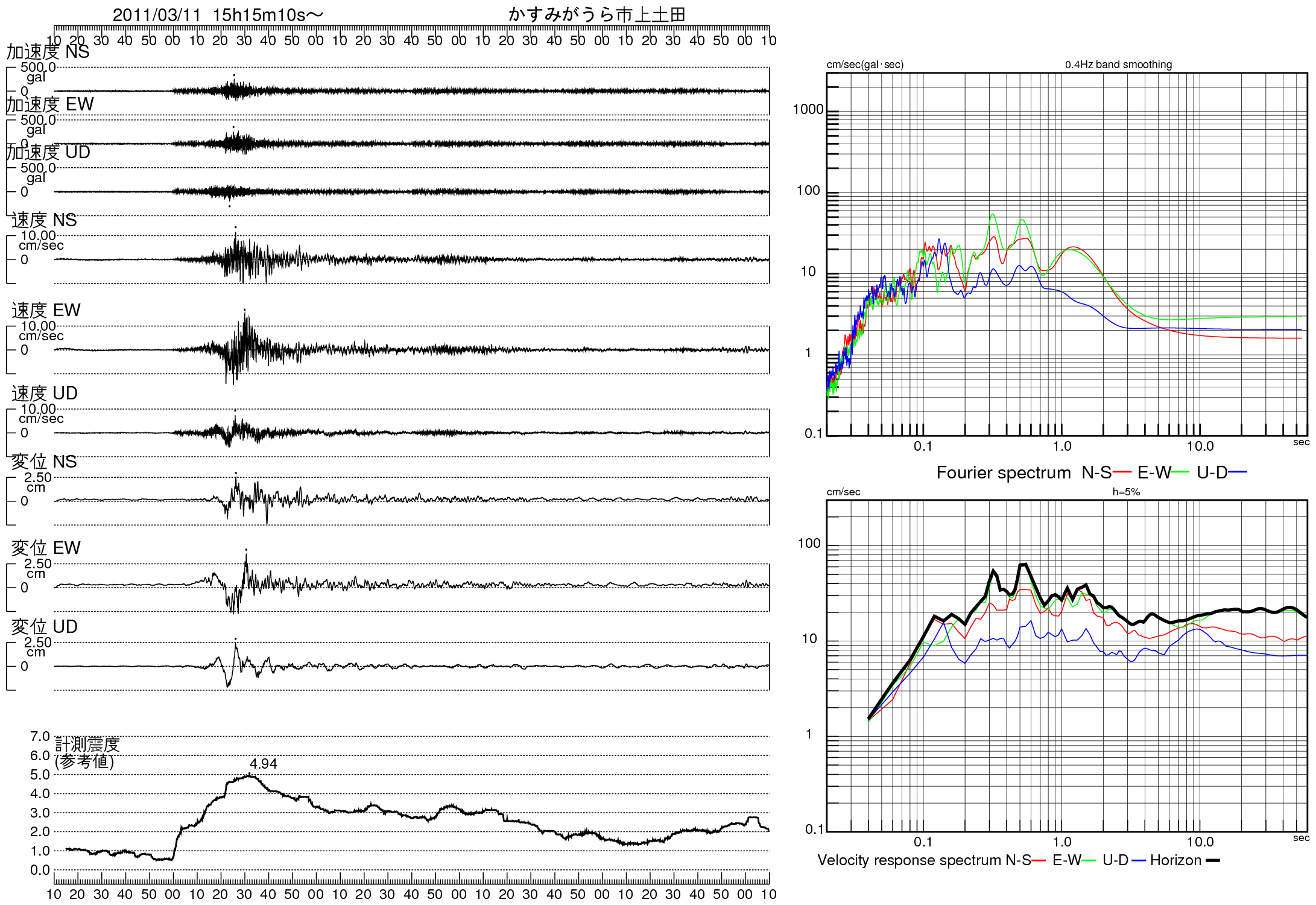The height and width of the screenshot is (905, 1316).
Task: Click the 計測震度 chart label
Action: point(87,745)
